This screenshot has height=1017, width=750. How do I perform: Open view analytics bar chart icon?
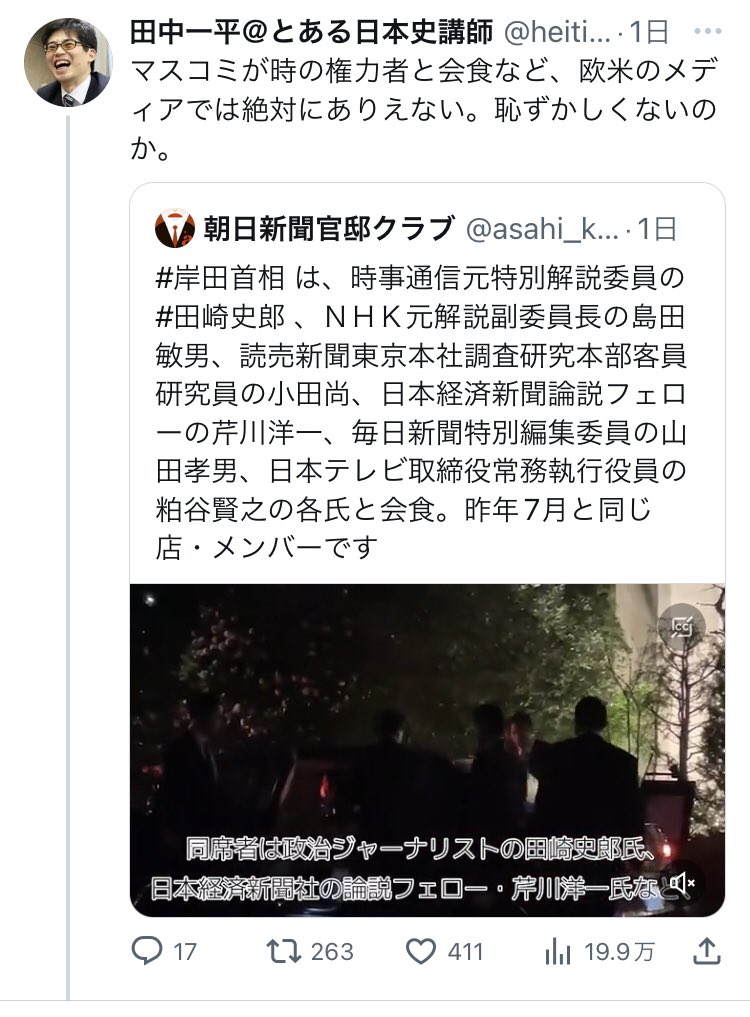(x=557, y=952)
